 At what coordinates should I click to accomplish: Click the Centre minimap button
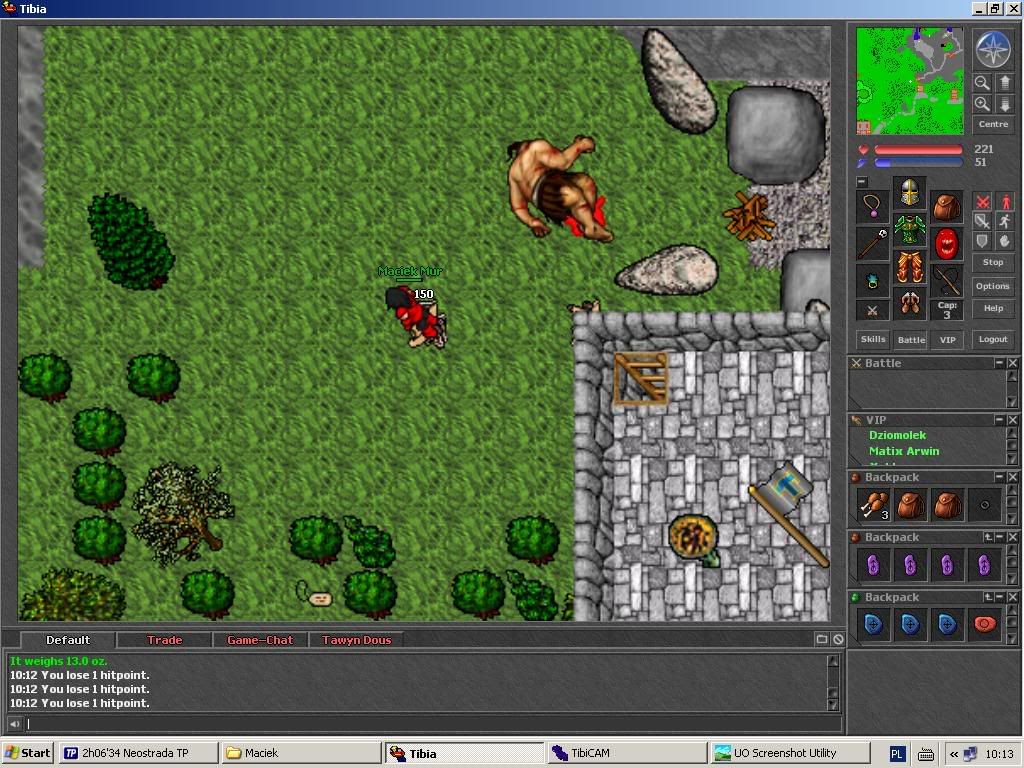(993, 124)
